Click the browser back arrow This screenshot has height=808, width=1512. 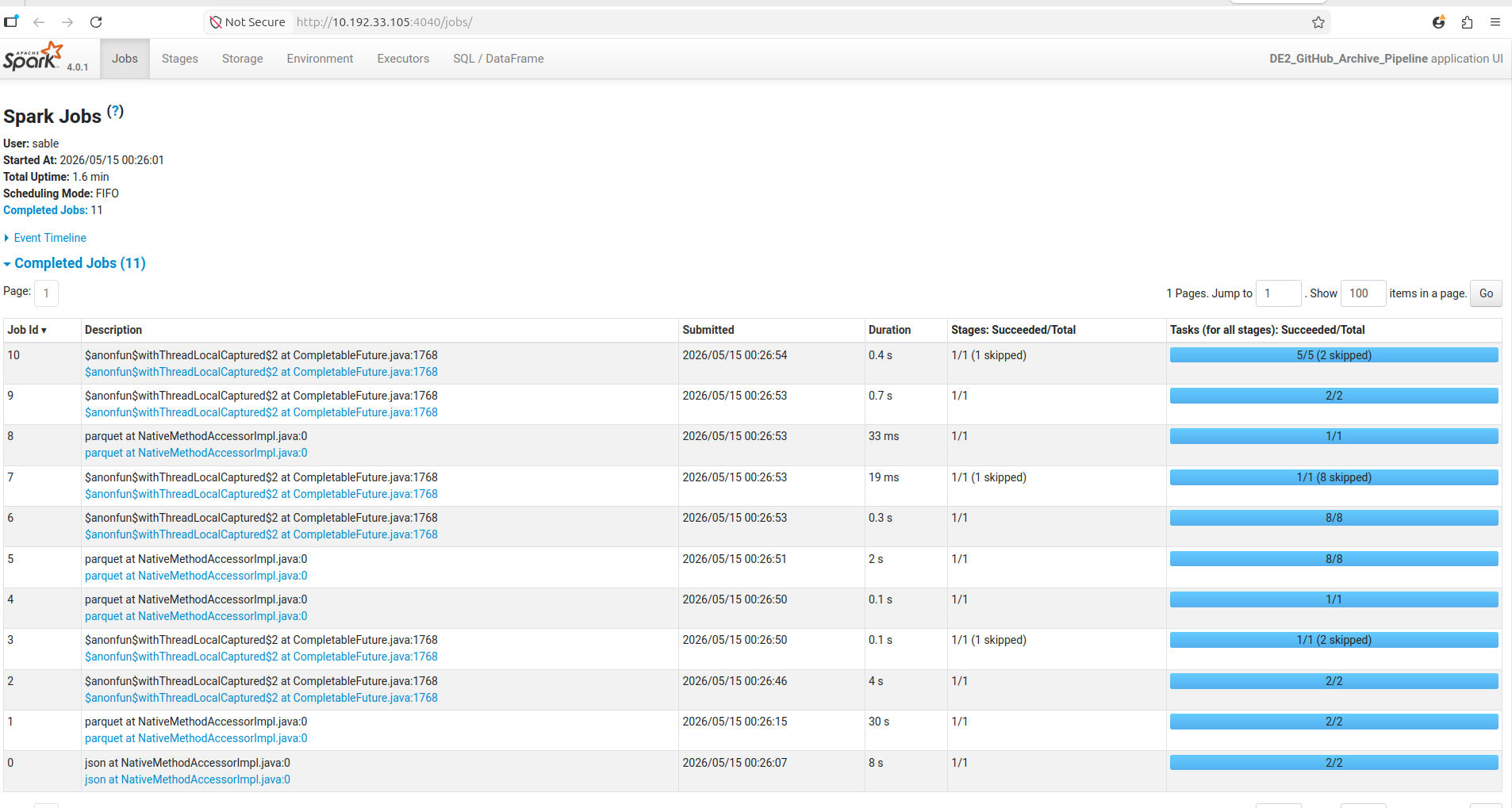coord(39,22)
